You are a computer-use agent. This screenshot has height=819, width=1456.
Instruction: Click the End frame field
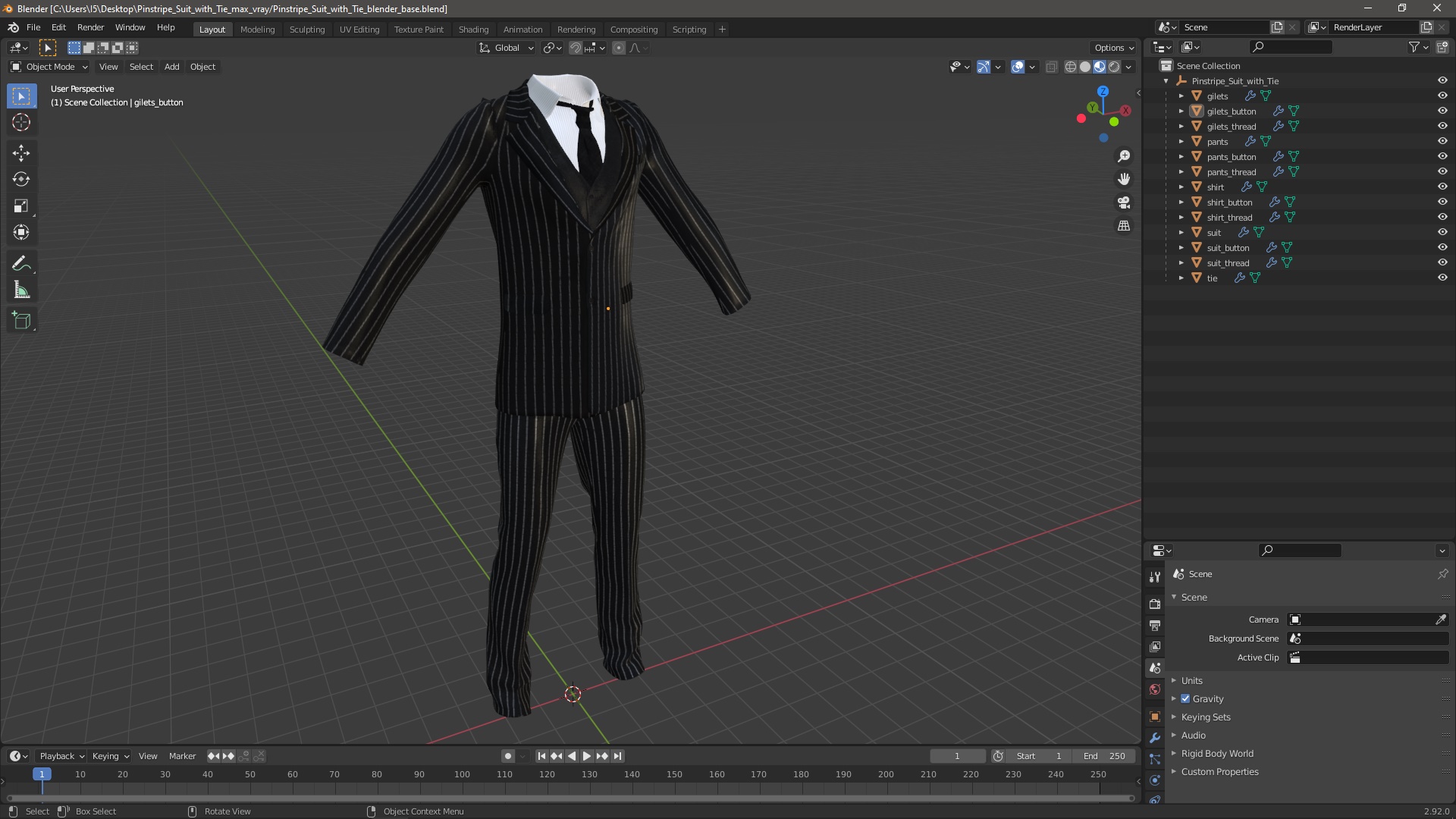point(1104,756)
